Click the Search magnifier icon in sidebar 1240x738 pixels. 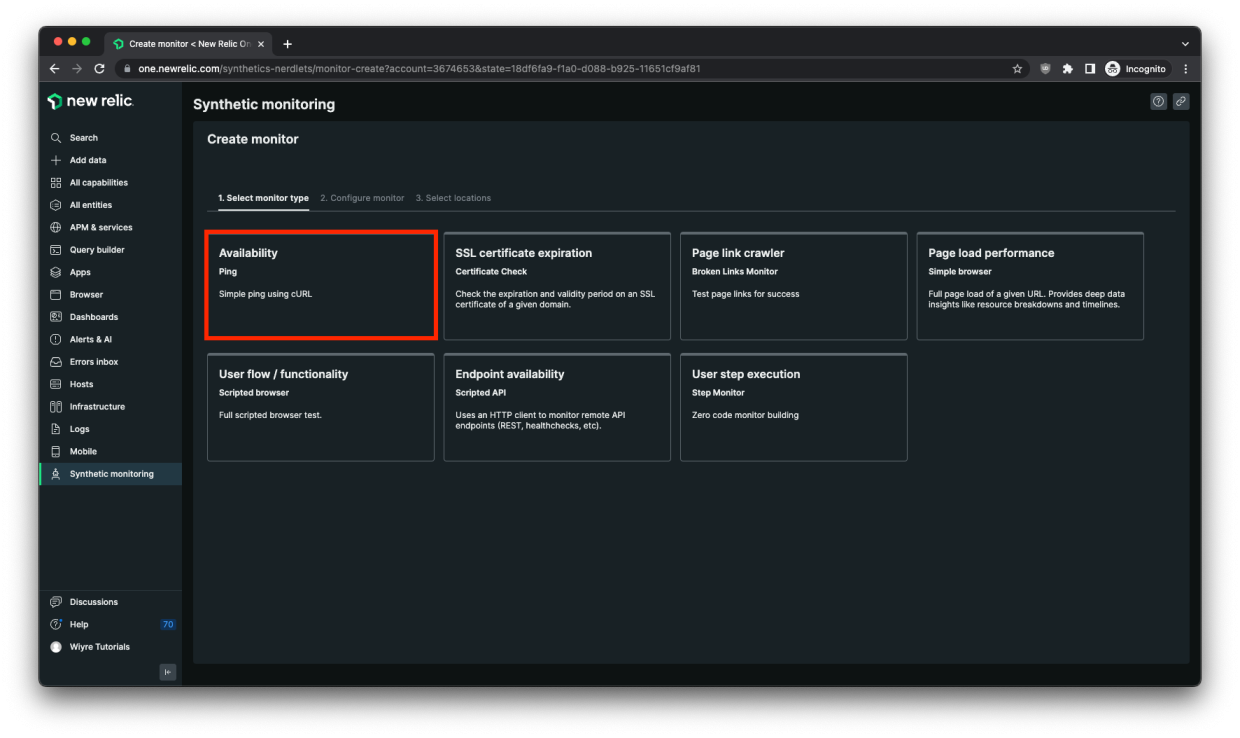click(x=56, y=138)
